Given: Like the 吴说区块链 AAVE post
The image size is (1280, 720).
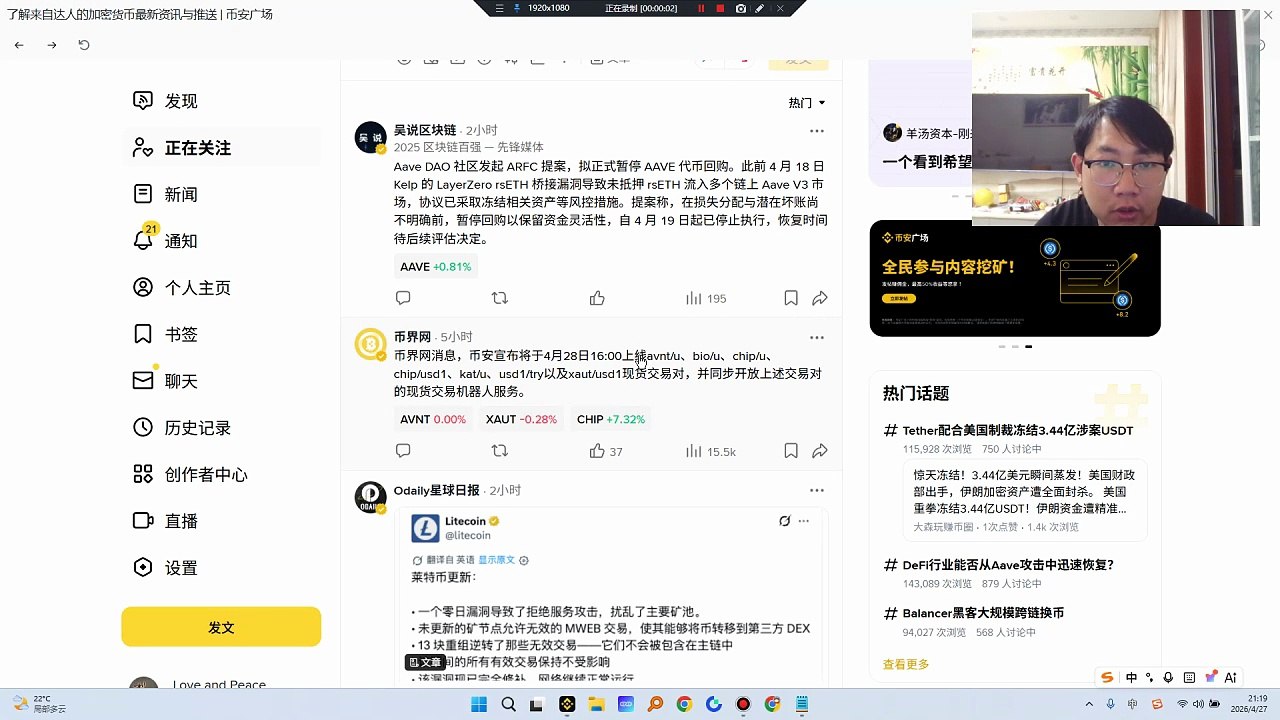Looking at the screenshot, I should pyautogui.click(x=597, y=298).
